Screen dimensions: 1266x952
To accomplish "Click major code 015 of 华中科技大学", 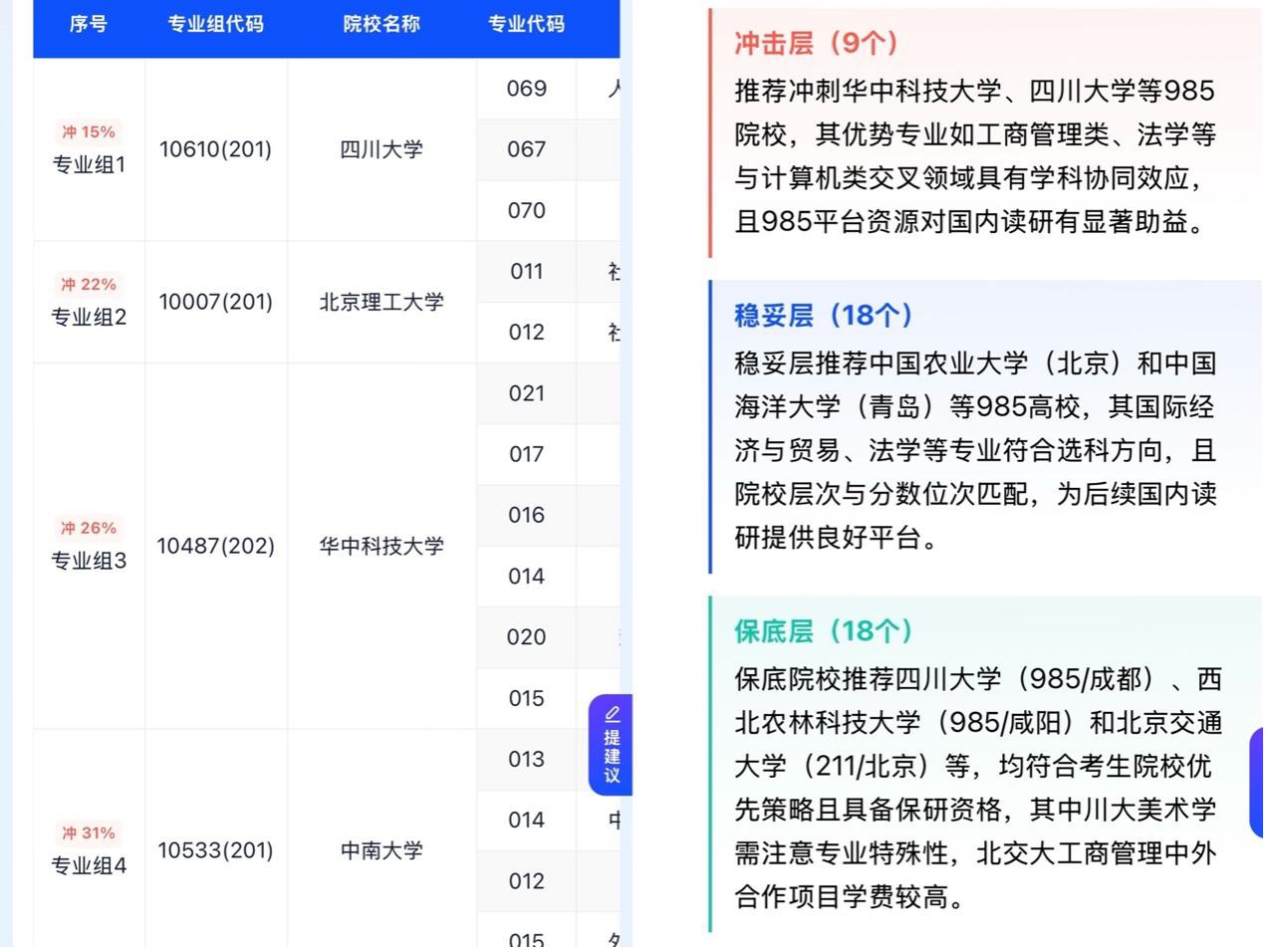I will [x=526, y=698].
